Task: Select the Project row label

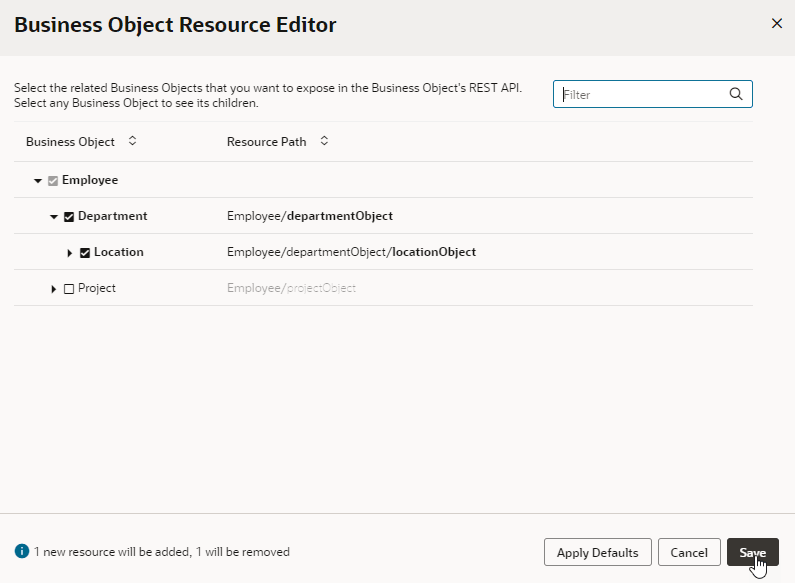Action: point(97,288)
